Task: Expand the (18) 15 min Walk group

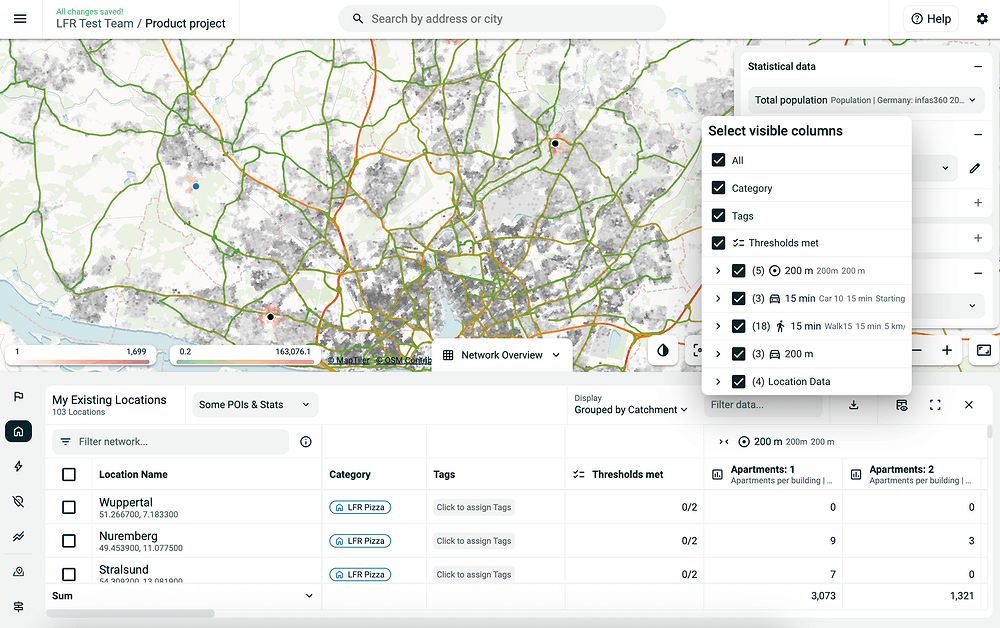Action: coord(718,326)
